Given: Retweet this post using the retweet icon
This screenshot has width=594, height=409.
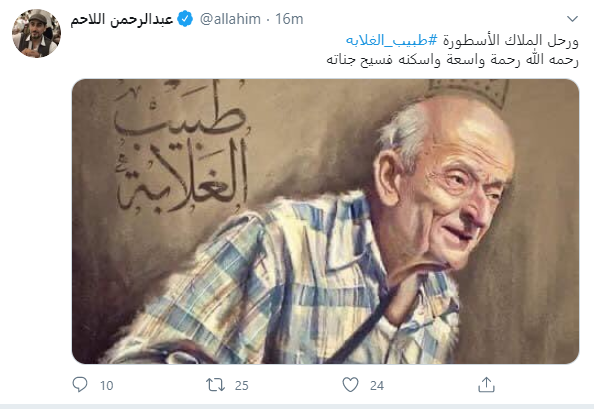Looking at the screenshot, I should [x=216, y=385].
